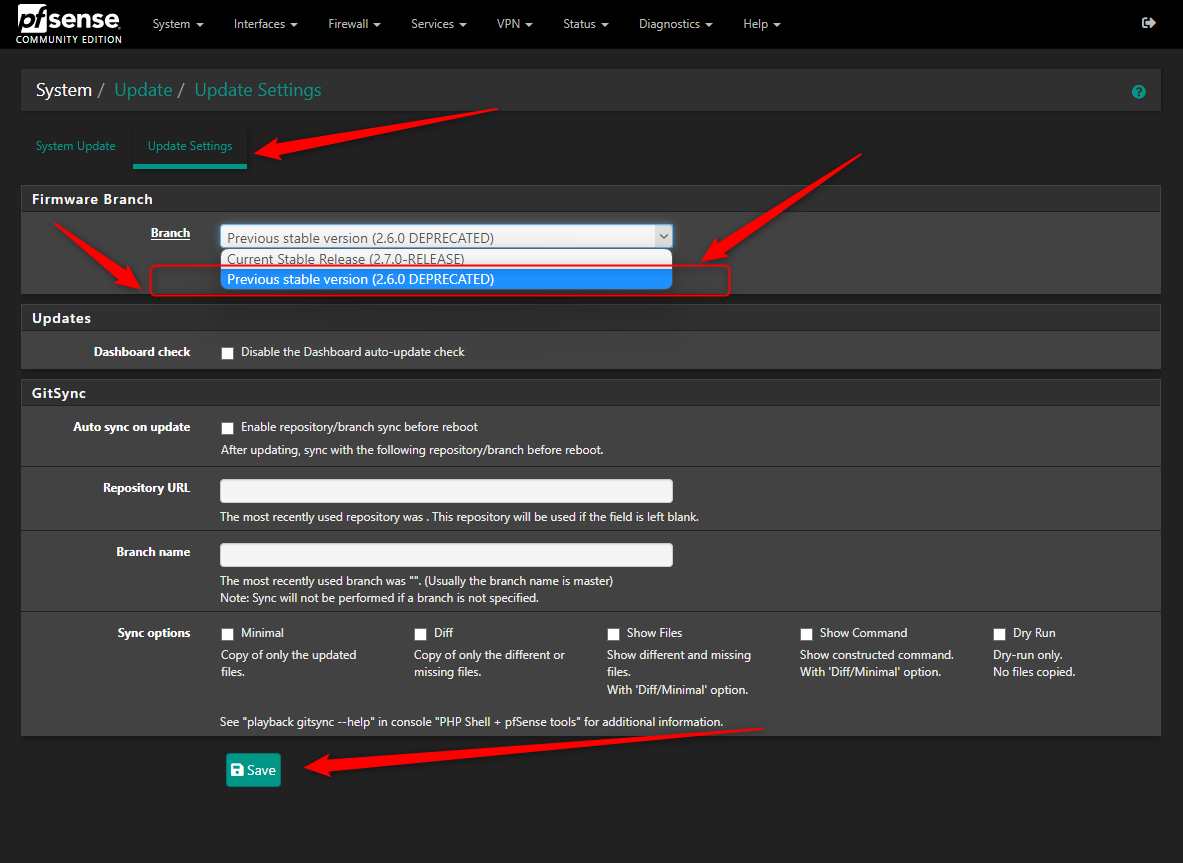Enable Disable the Dashboard auto-update check
The height and width of the screenshot is (863, 1183).
(227, 353)
